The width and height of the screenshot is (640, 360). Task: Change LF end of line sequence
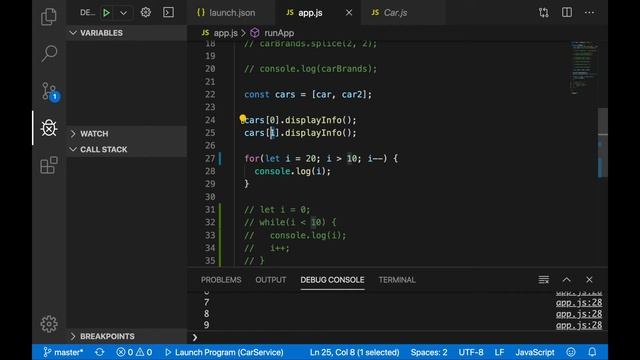pyautogui.click(x=499, y=352)
